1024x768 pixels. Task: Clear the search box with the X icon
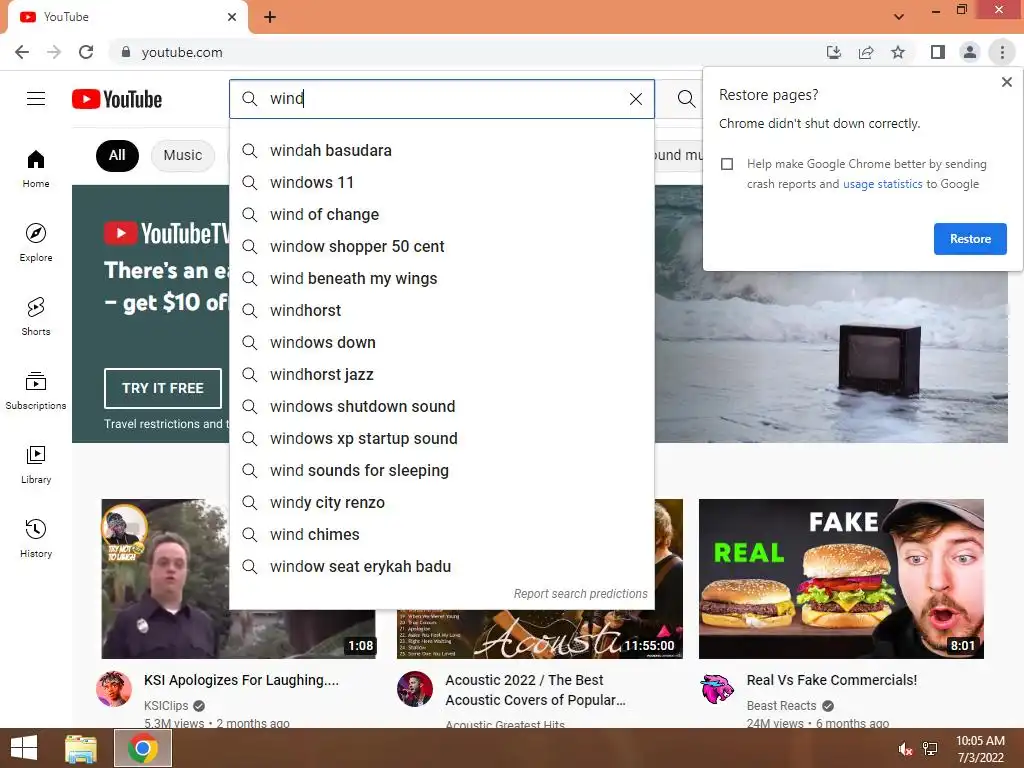coord(635,99)
